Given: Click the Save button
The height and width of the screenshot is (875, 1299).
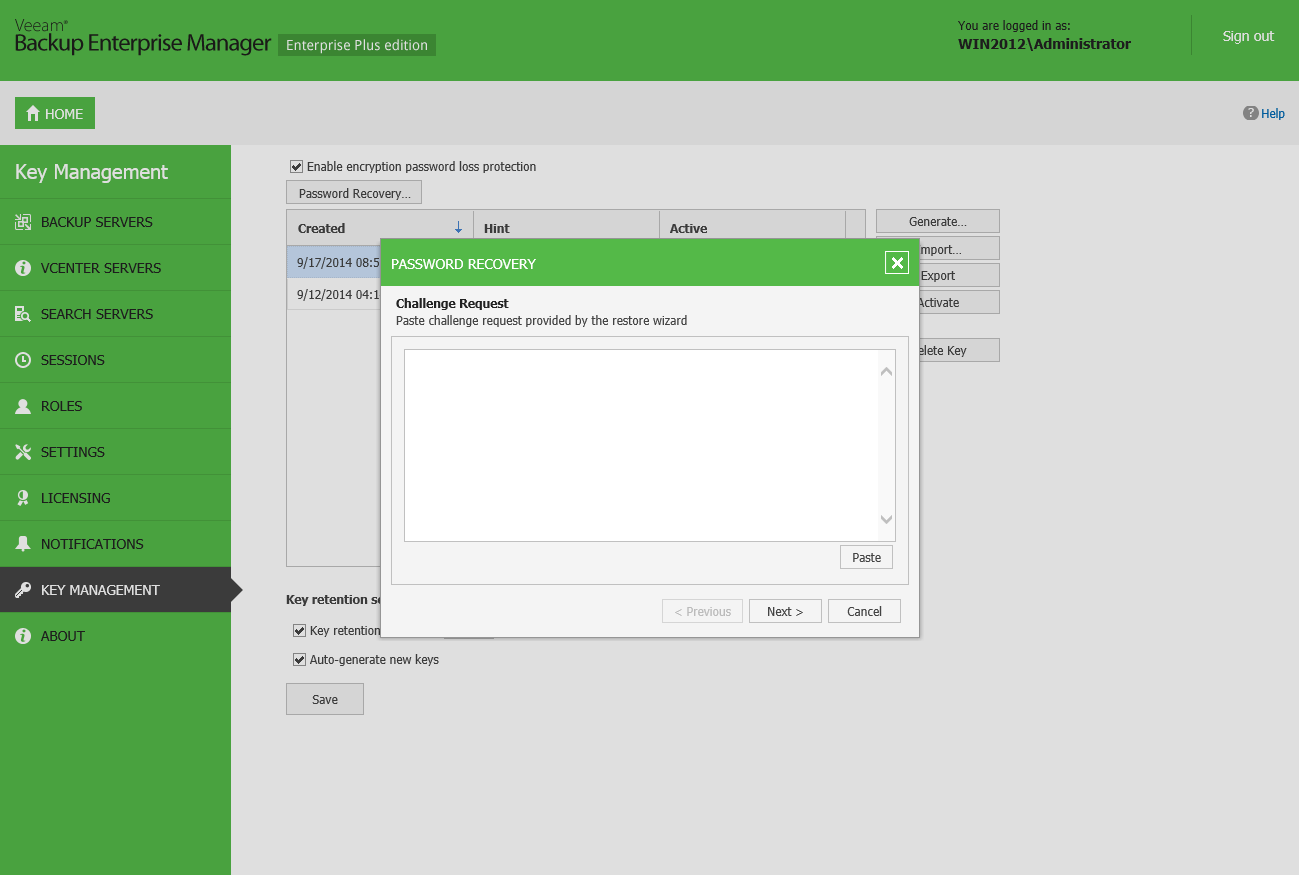Looking at the screenshot, I should [325, 699].
